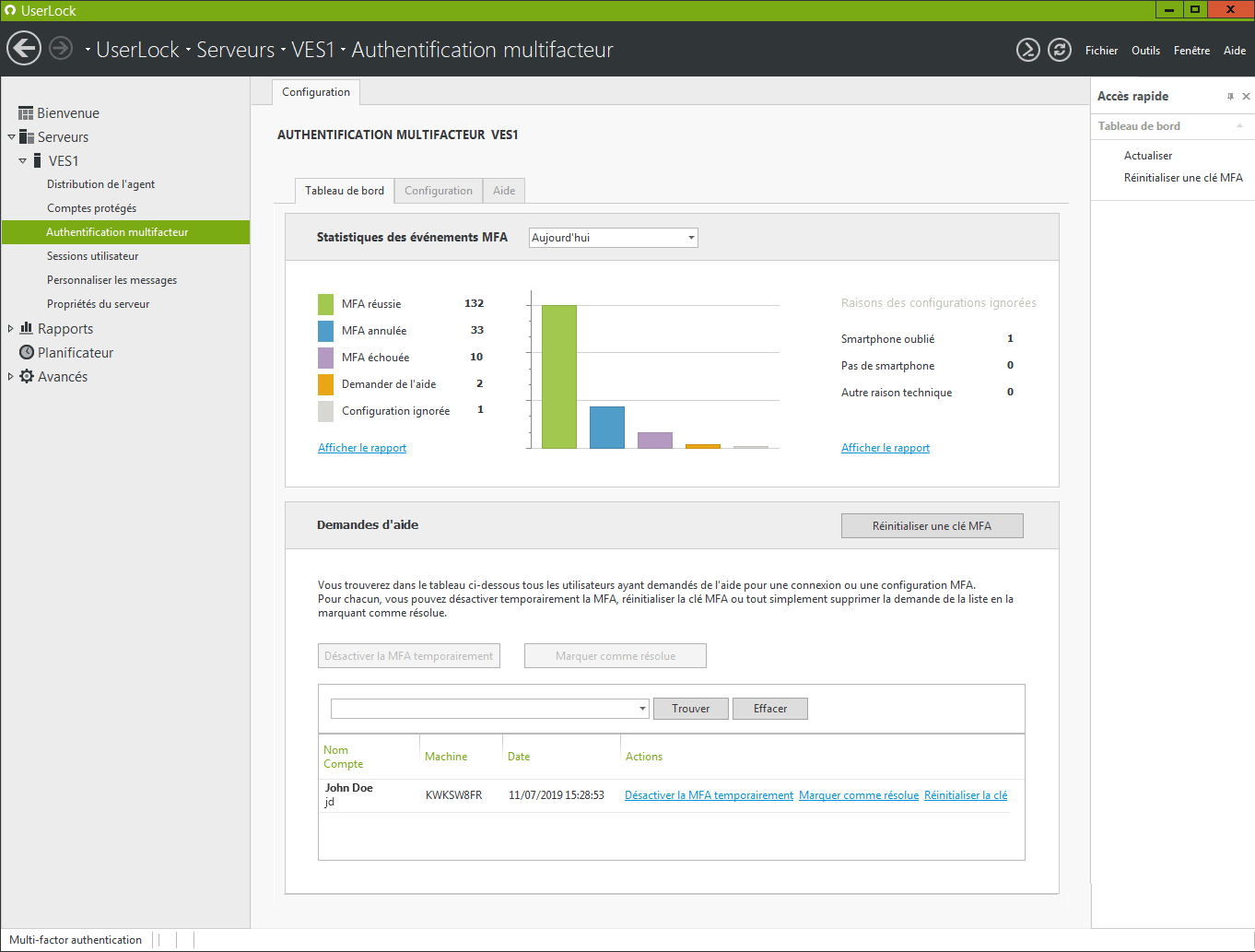
Task: Sort by the Date column header
Action: point(519,757)
